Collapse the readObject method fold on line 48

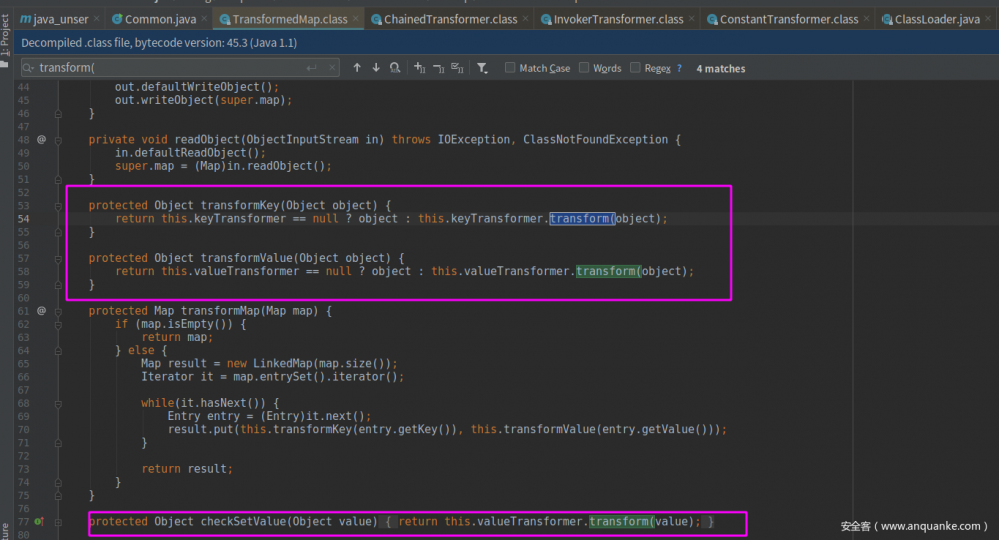click(58, 140)
